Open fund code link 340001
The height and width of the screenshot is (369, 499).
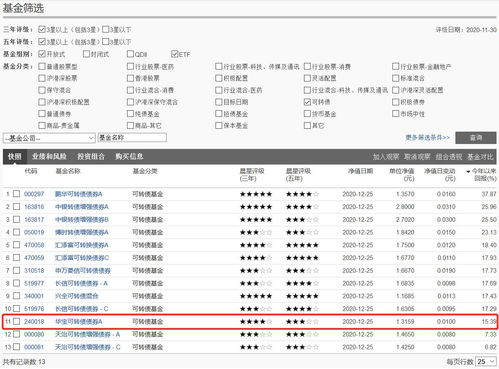(x=34, y=296)
